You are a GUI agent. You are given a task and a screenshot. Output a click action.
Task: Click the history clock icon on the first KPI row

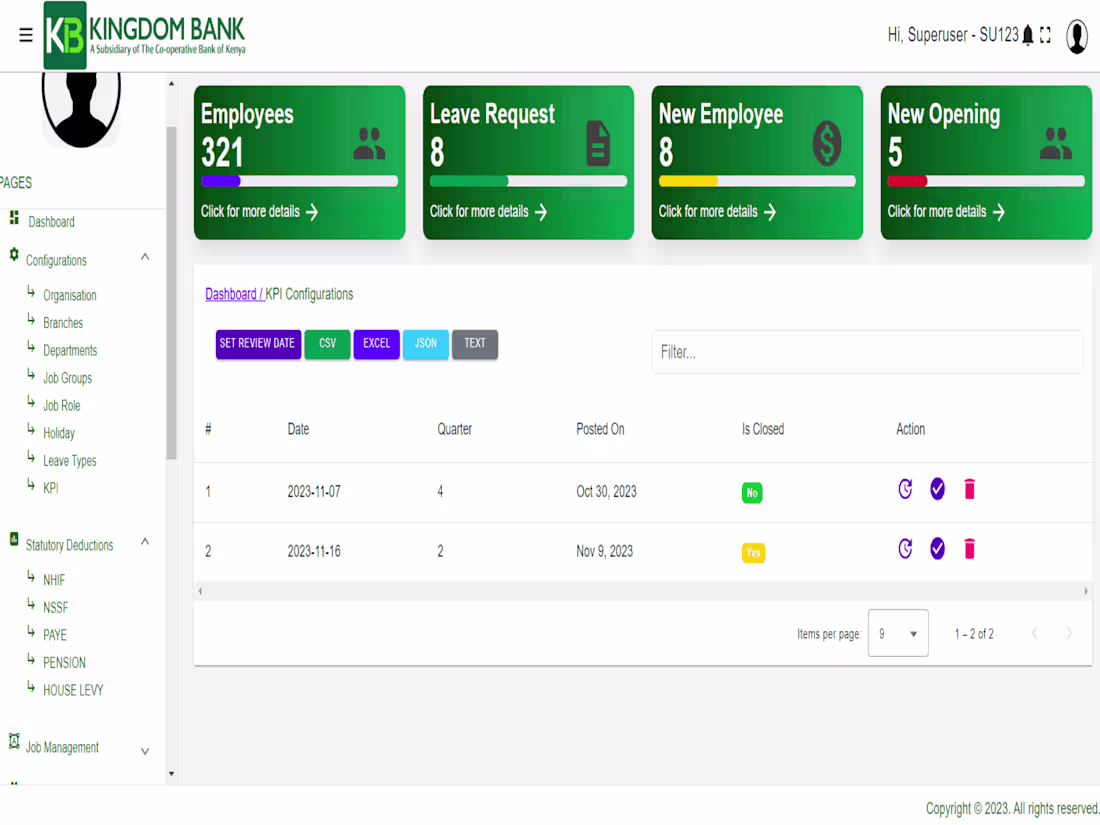pos(905,490)
